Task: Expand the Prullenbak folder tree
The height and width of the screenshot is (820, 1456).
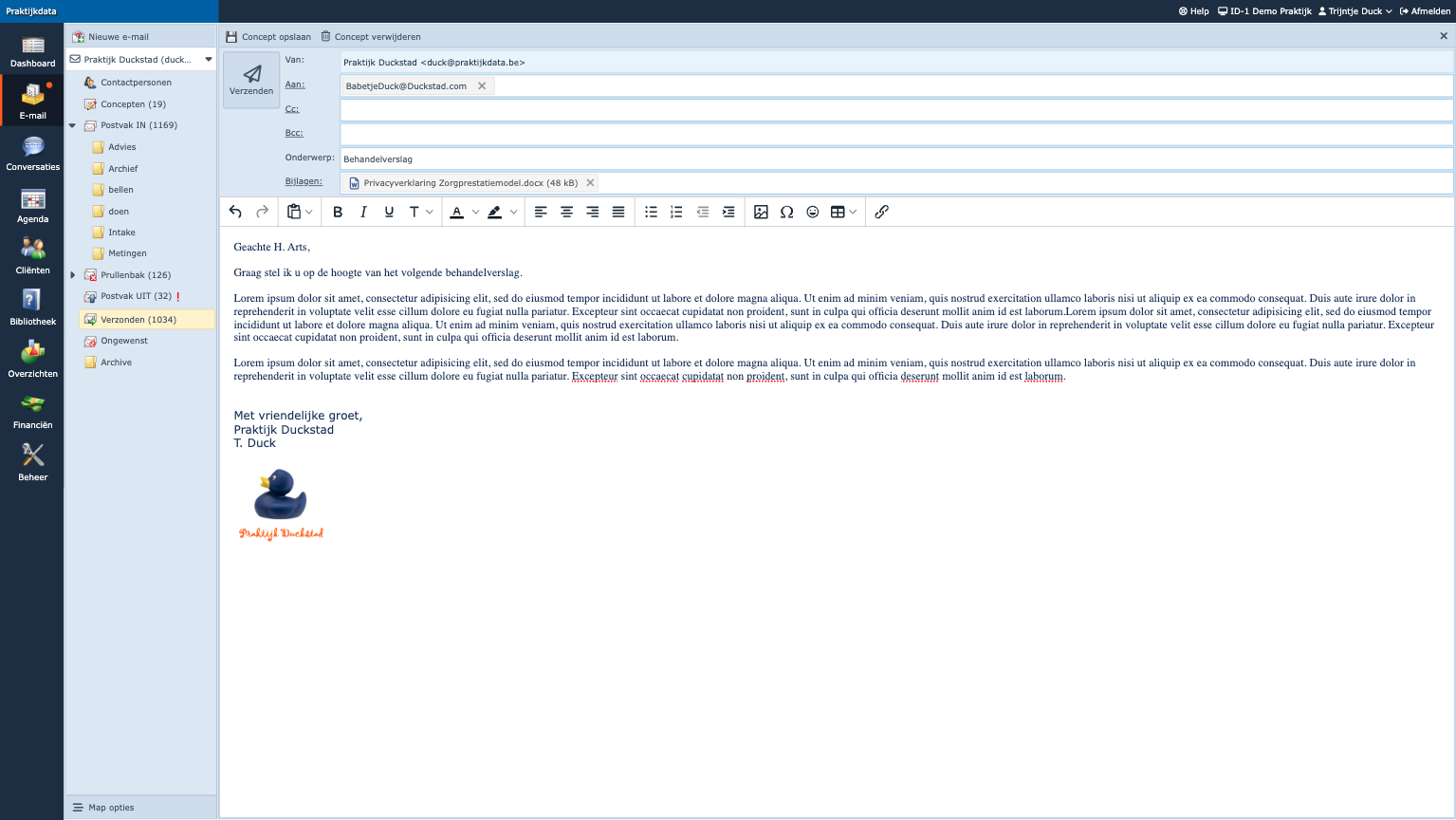Action: (x=73, y=275)
